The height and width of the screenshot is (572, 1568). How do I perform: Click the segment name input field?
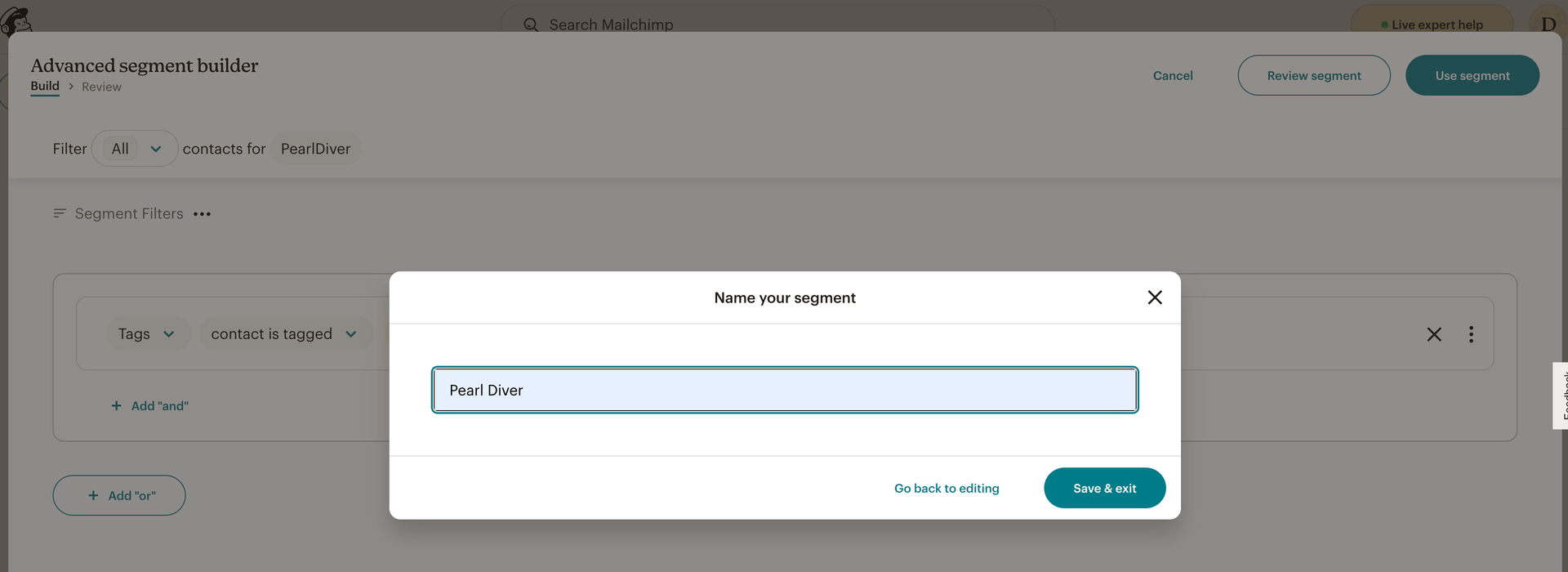click(784, 390)
